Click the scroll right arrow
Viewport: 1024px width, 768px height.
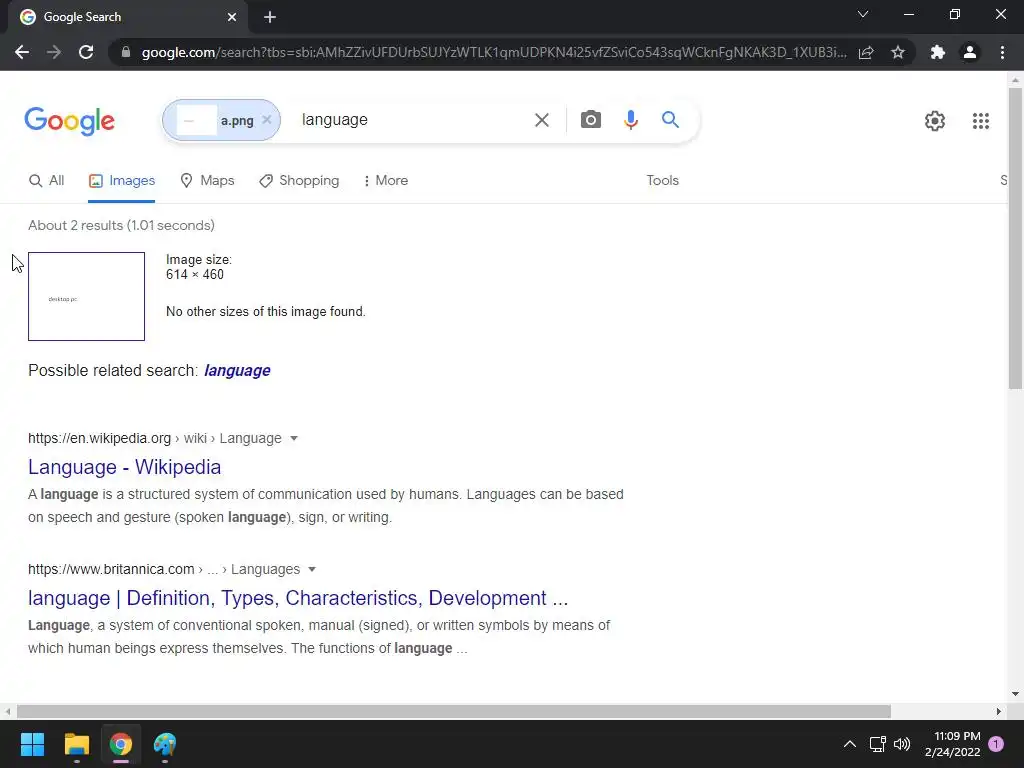pos(999,711)
